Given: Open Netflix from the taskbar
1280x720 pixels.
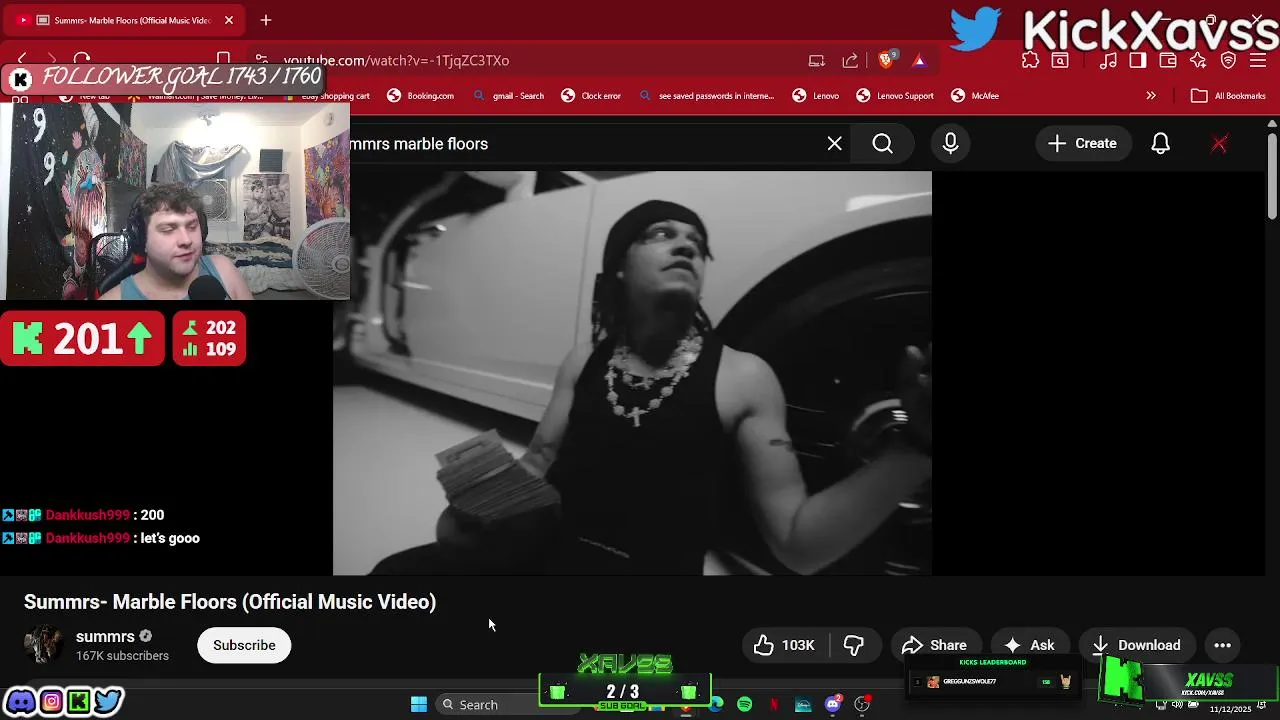Looking at the screenshot, I should pyautogui.click(x=774, y=704).
